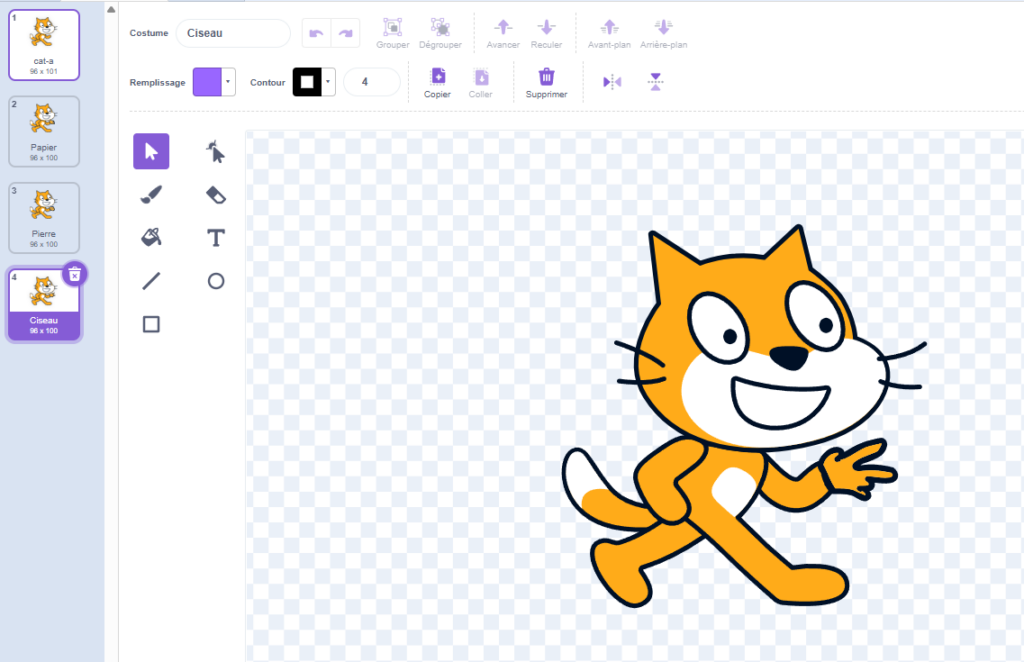Select the arrow Select tool
Screen dimensions: 1024x662
coord(151,151)
